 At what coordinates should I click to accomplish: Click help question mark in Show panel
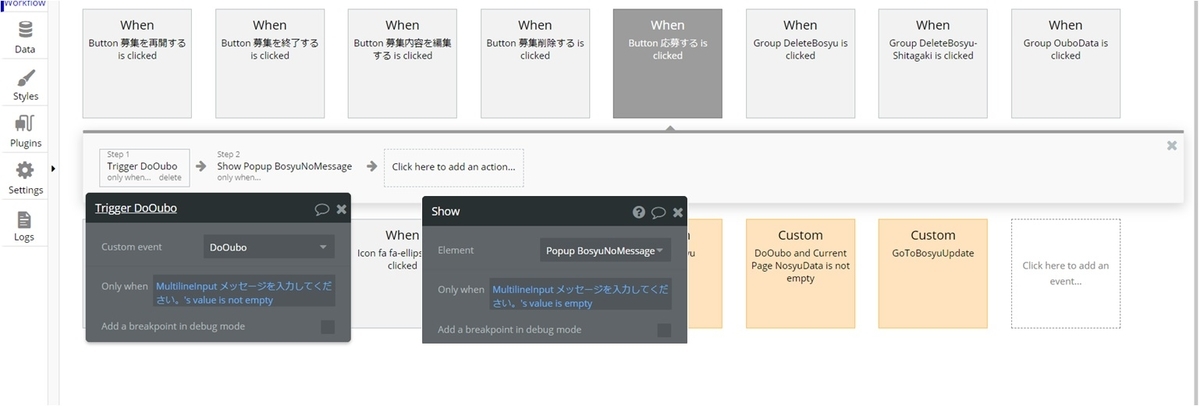(x=639, y=212)
